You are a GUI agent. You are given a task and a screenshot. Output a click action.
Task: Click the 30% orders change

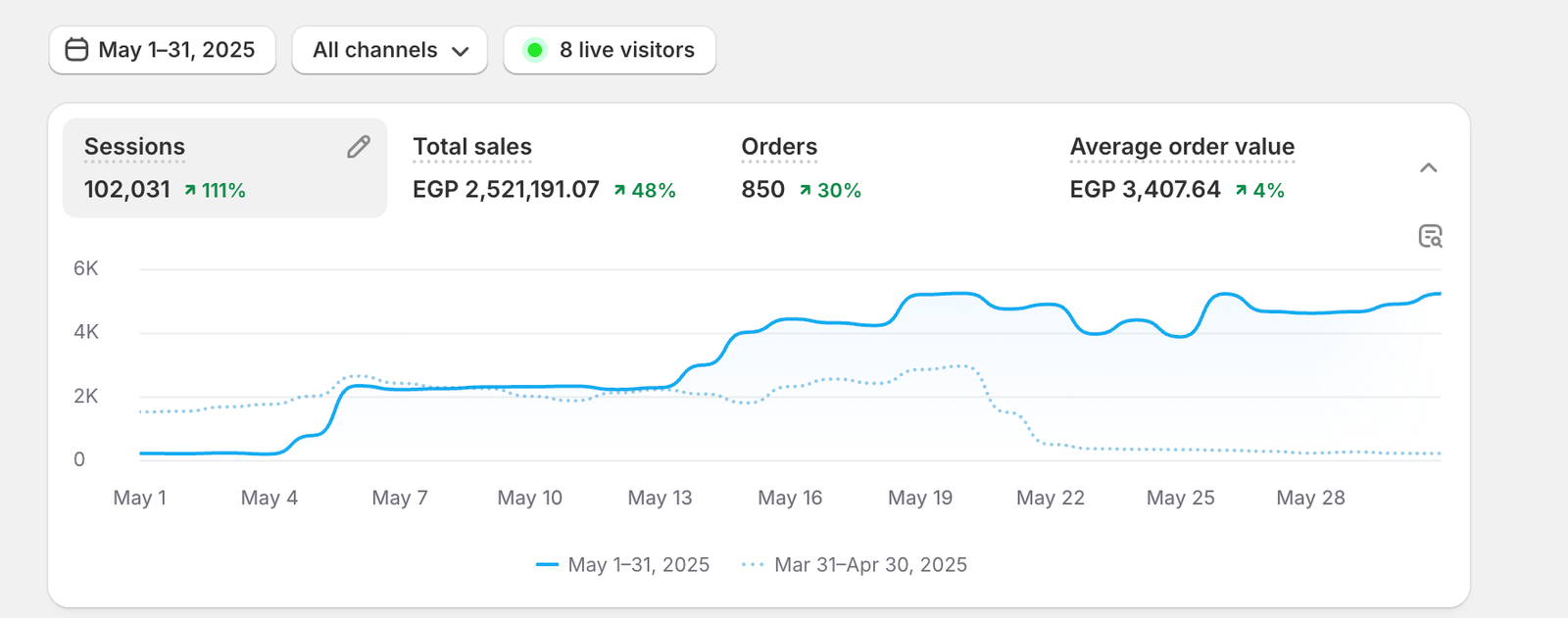click(830, 191)
